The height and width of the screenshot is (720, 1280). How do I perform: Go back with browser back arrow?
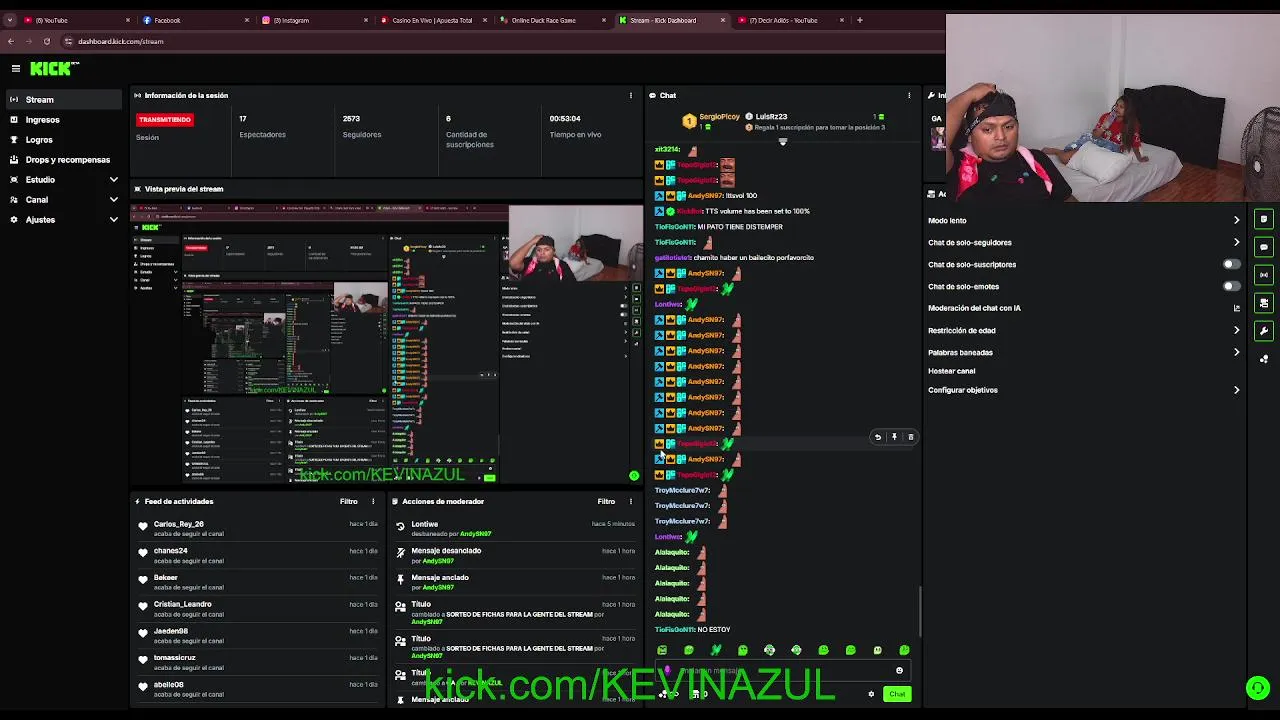click(x=10, y=41)
